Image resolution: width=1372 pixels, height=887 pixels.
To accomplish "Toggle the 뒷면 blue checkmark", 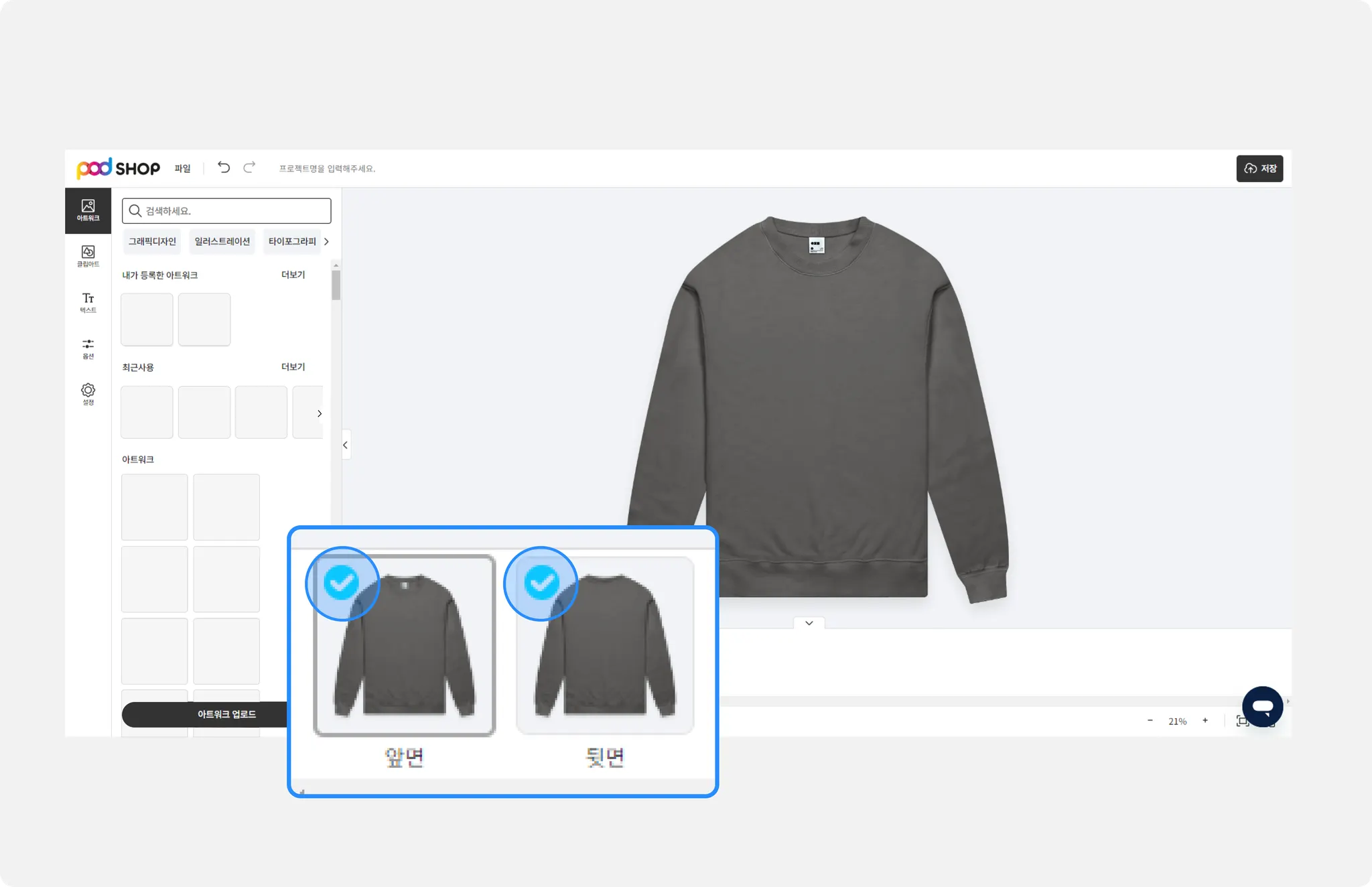I will pyautogui.click(x=541, y=582).
